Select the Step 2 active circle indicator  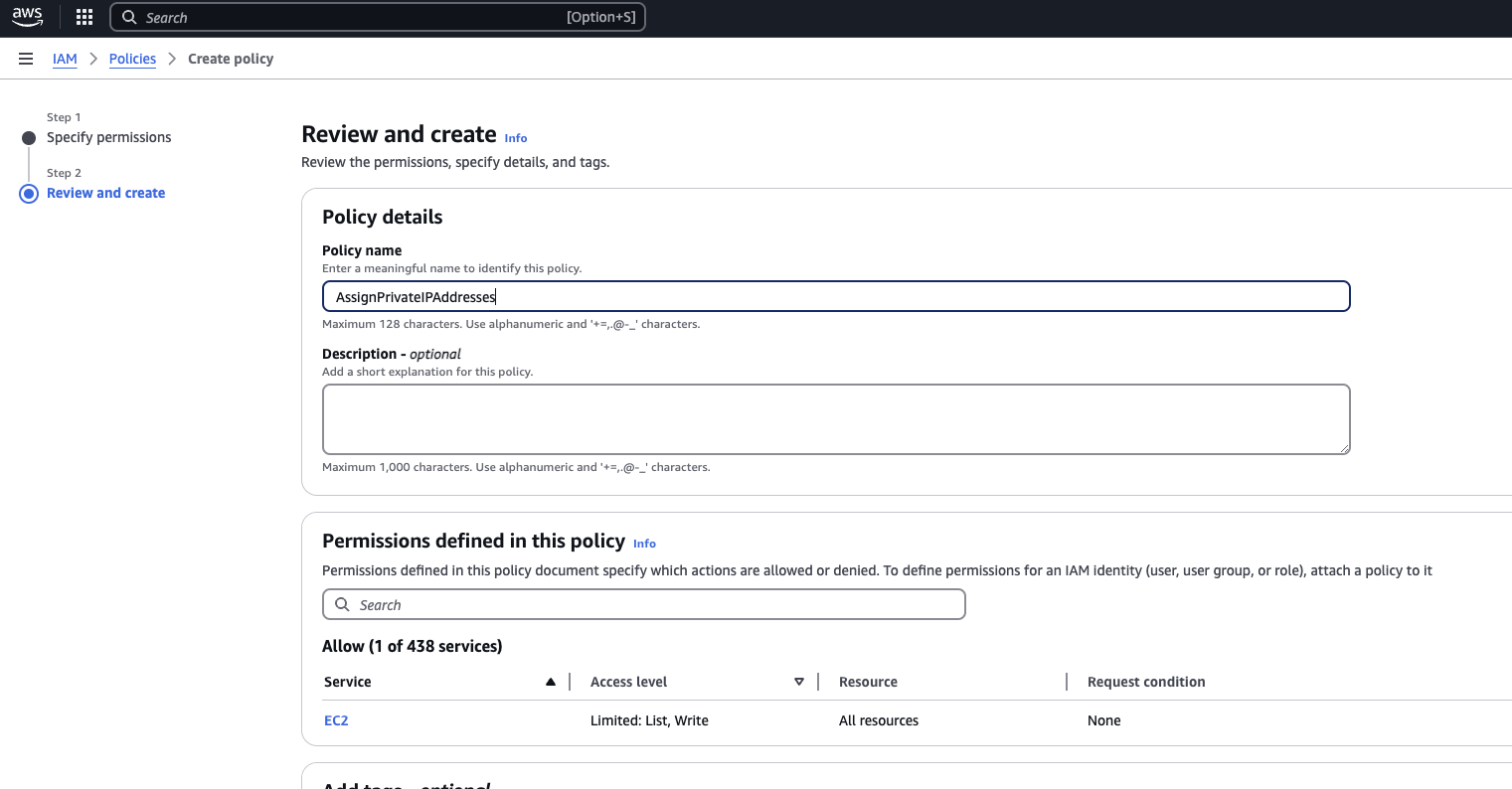[x=29, y=194]
